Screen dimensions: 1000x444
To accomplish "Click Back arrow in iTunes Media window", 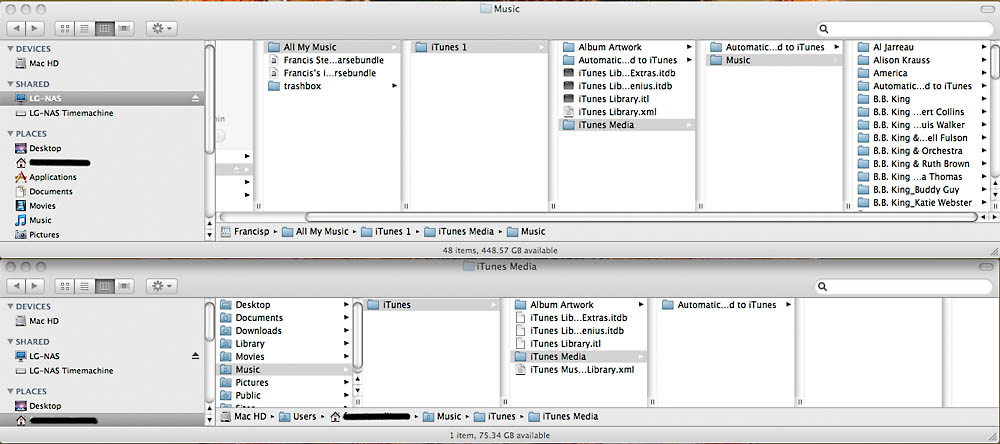I will point(16,286).
